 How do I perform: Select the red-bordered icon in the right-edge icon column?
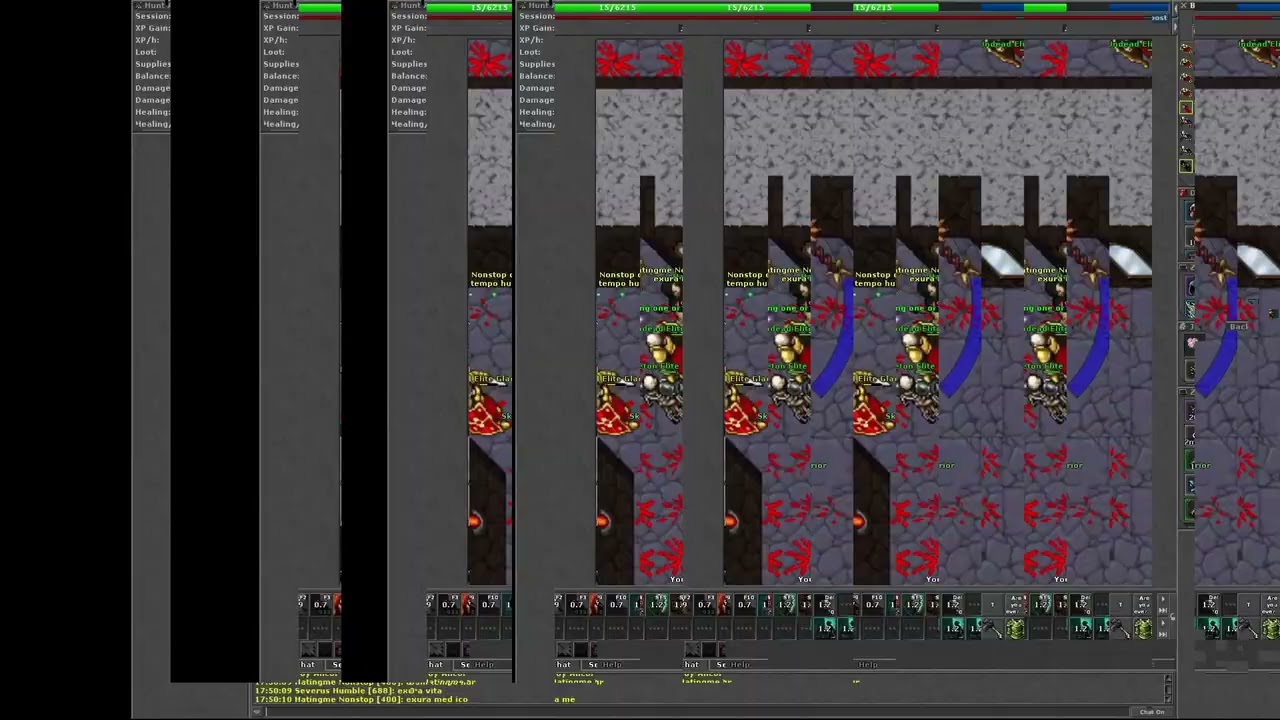1186,109
